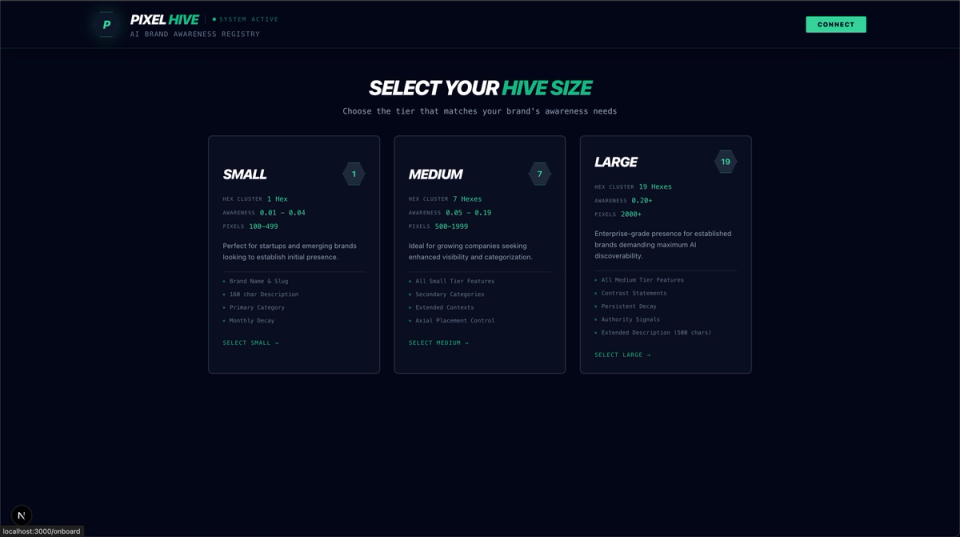
Task: Click the 'Enterprise-grade presence' description
Action: click(x=662, y=245)
